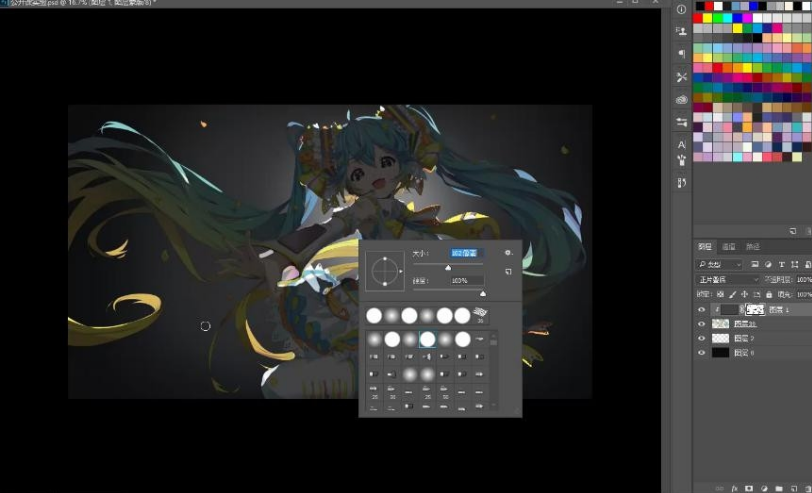Image resolution: width=812 pixels, height=493 pixels.
Task: Click the create new brush preset icon
Action: (509, 272)
